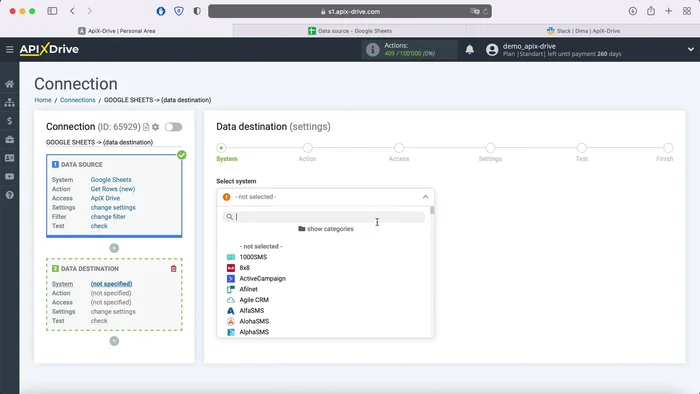Viewport: 700px width, 394px height.
Task: Click the notifications bell icon
Action: point(470,50)
